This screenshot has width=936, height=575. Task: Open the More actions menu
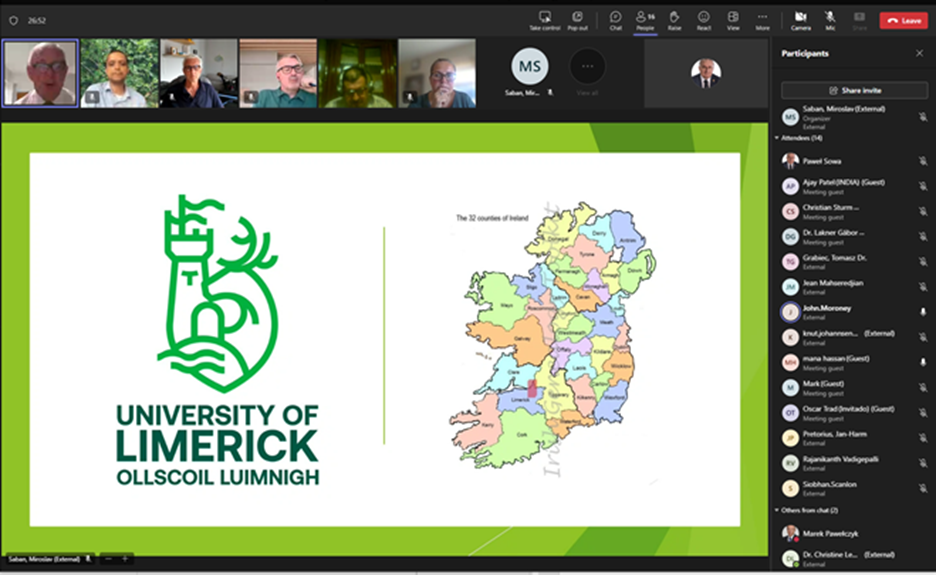(x=762, y=20)
